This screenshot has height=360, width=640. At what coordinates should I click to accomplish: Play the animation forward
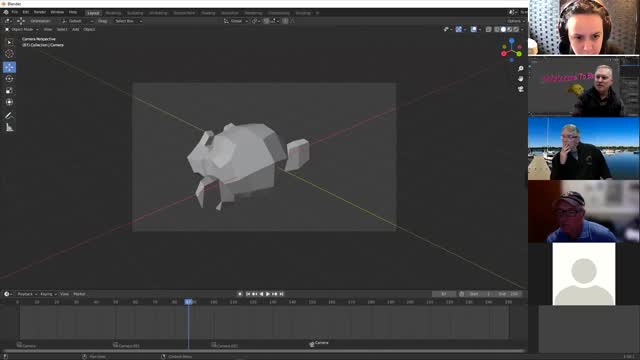click(268, 294)
